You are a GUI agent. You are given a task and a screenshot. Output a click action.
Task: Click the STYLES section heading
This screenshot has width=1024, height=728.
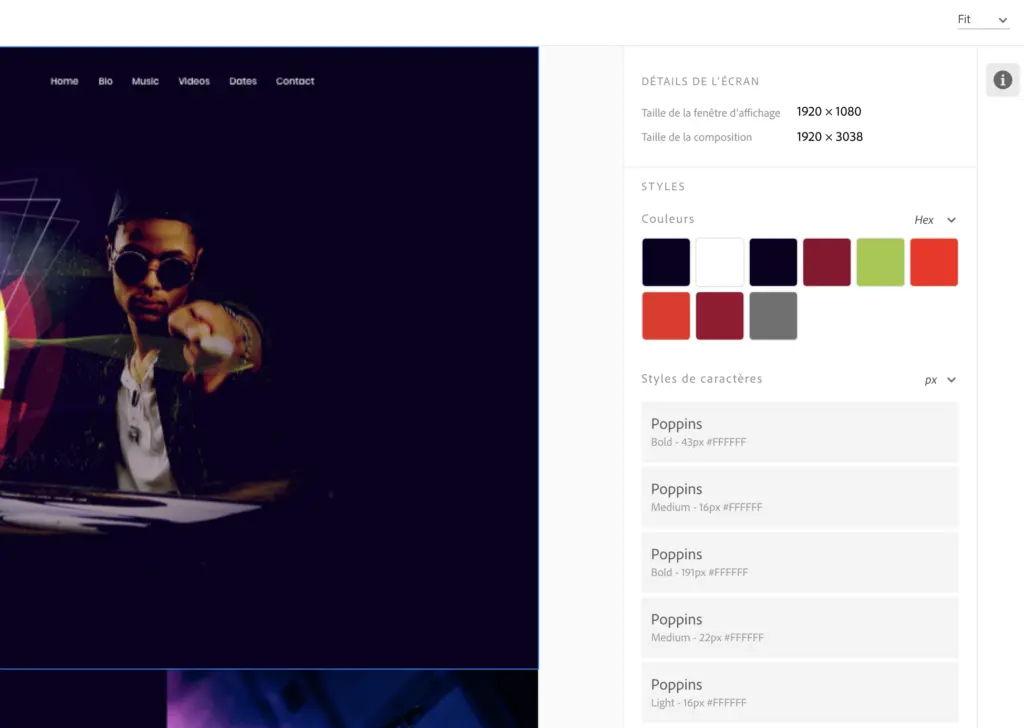(x=663, y=187)
